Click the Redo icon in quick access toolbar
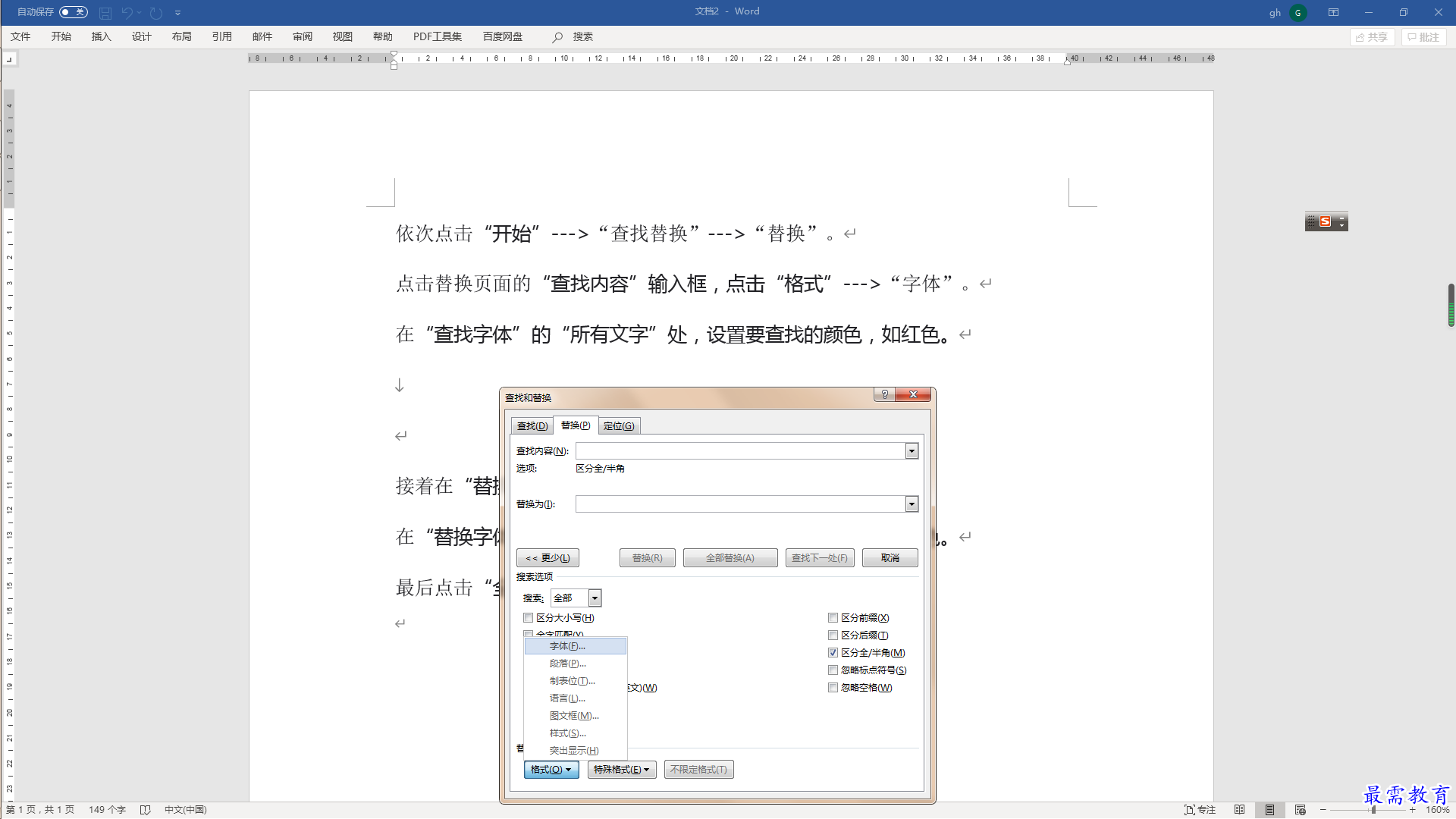The width and height of the screenshot is (1456, 819). click(155, 12)
